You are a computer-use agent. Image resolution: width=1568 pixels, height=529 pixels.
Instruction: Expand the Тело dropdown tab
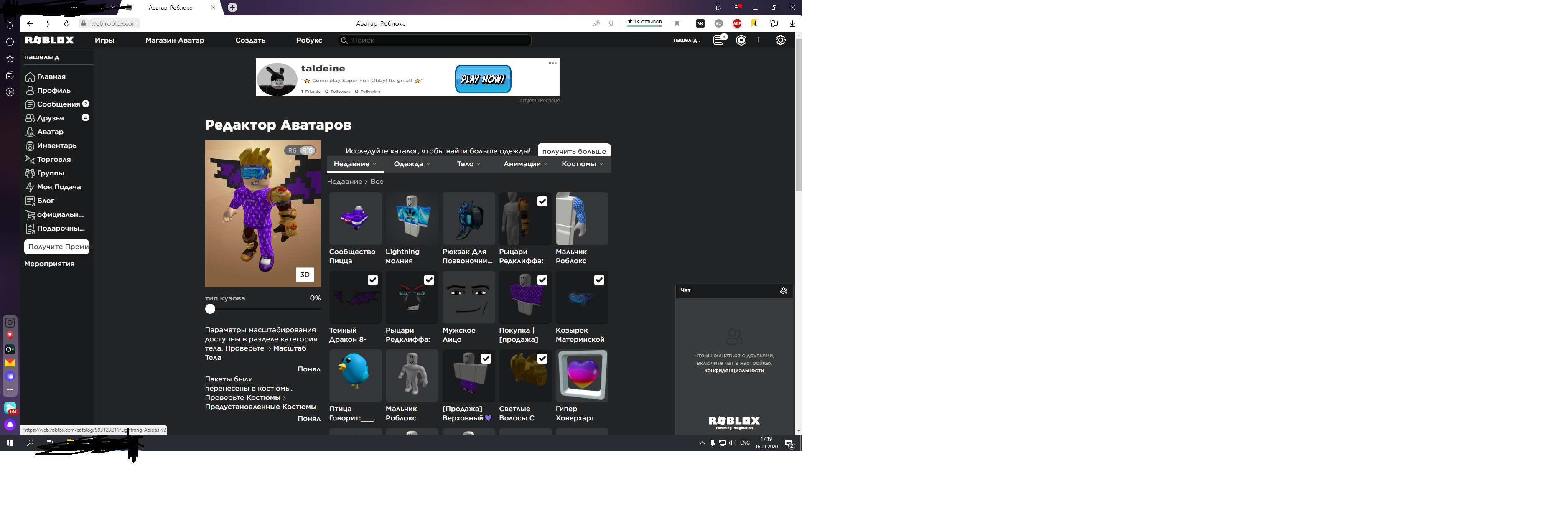pyautogui.click(x=469, y=164)
